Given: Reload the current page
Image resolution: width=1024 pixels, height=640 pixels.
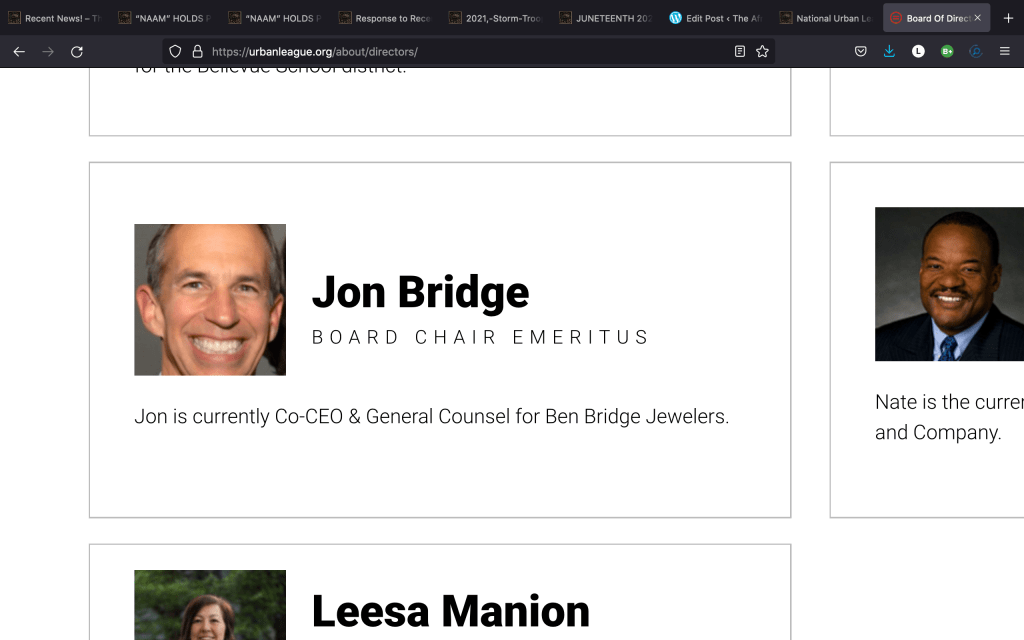Looking at the screenshot, I should pos(76,52).
